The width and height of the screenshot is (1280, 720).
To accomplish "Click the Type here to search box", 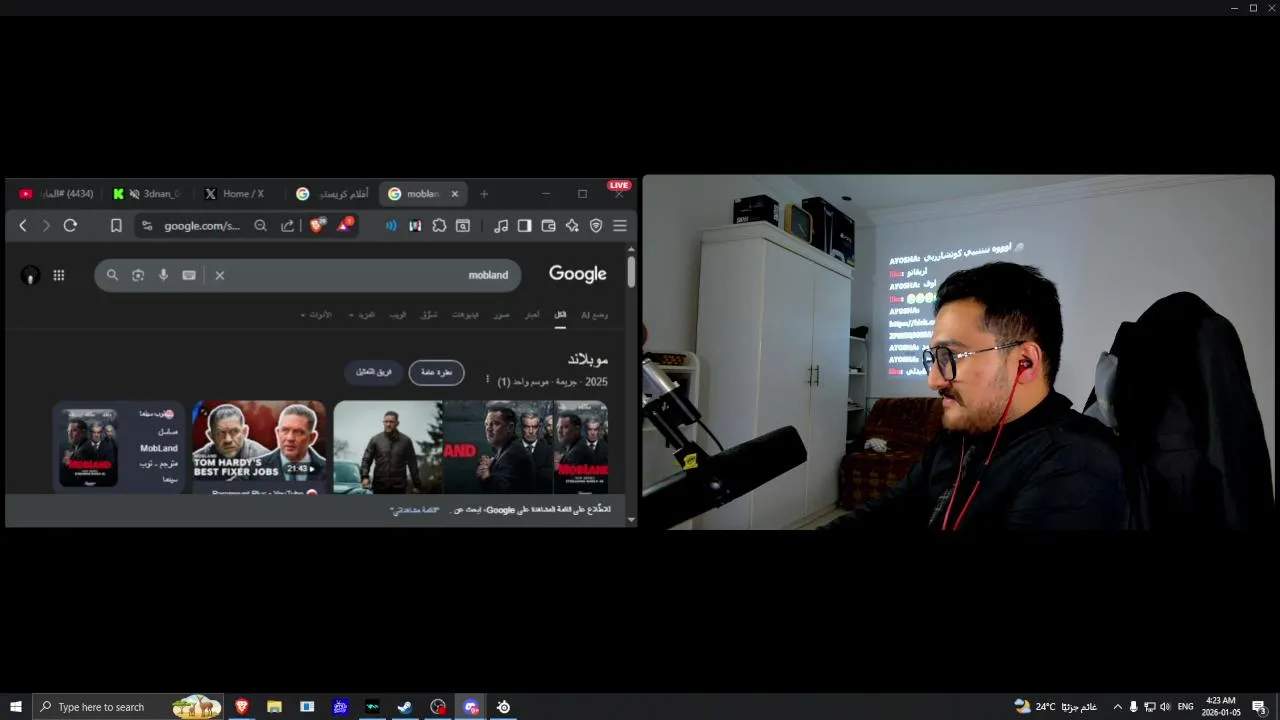I will (128, 707).
